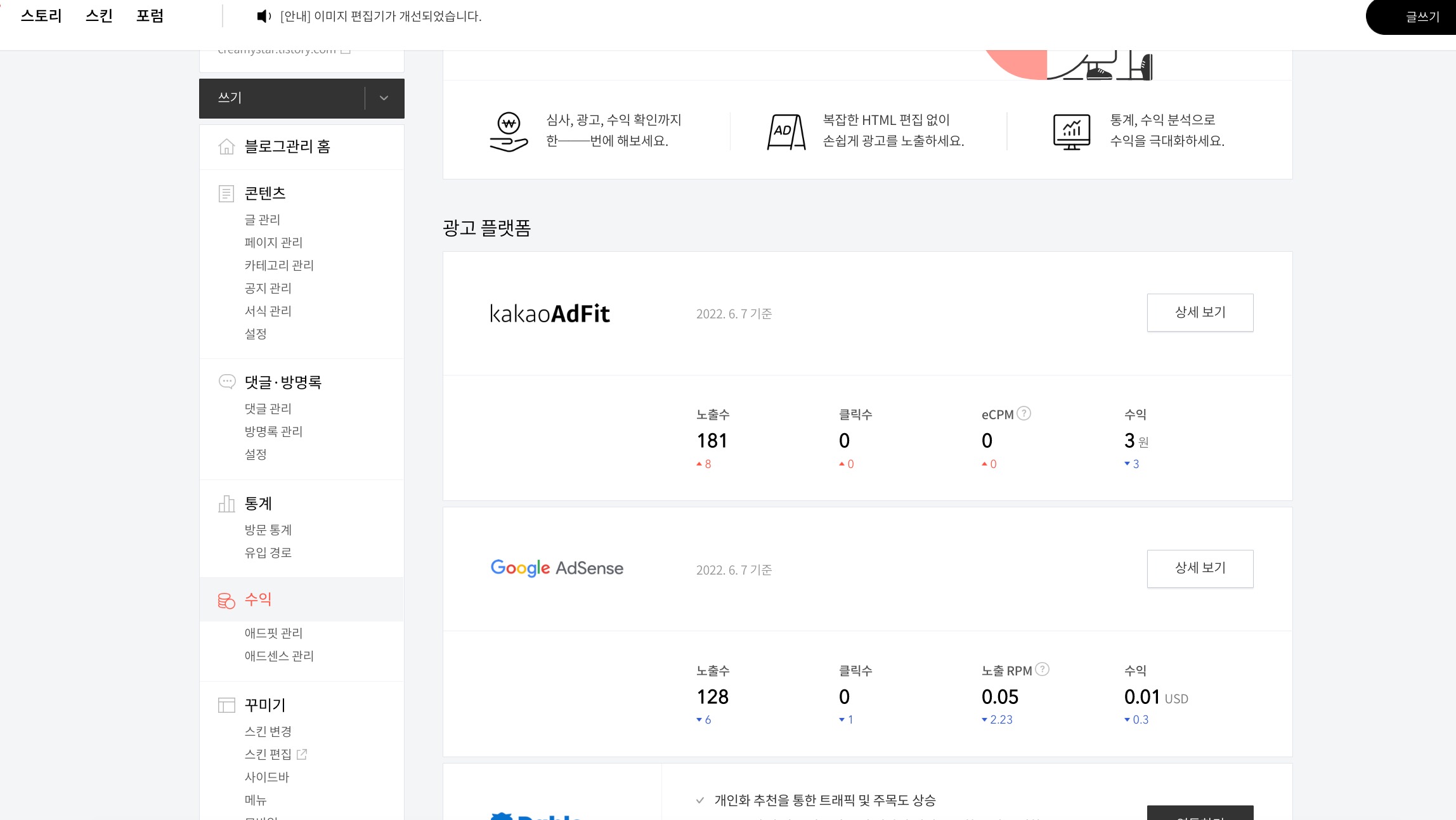Open 블로그관리 홈
Image resolution: width=1456 pixels, height=820 pixels.
tap(287, 146)
